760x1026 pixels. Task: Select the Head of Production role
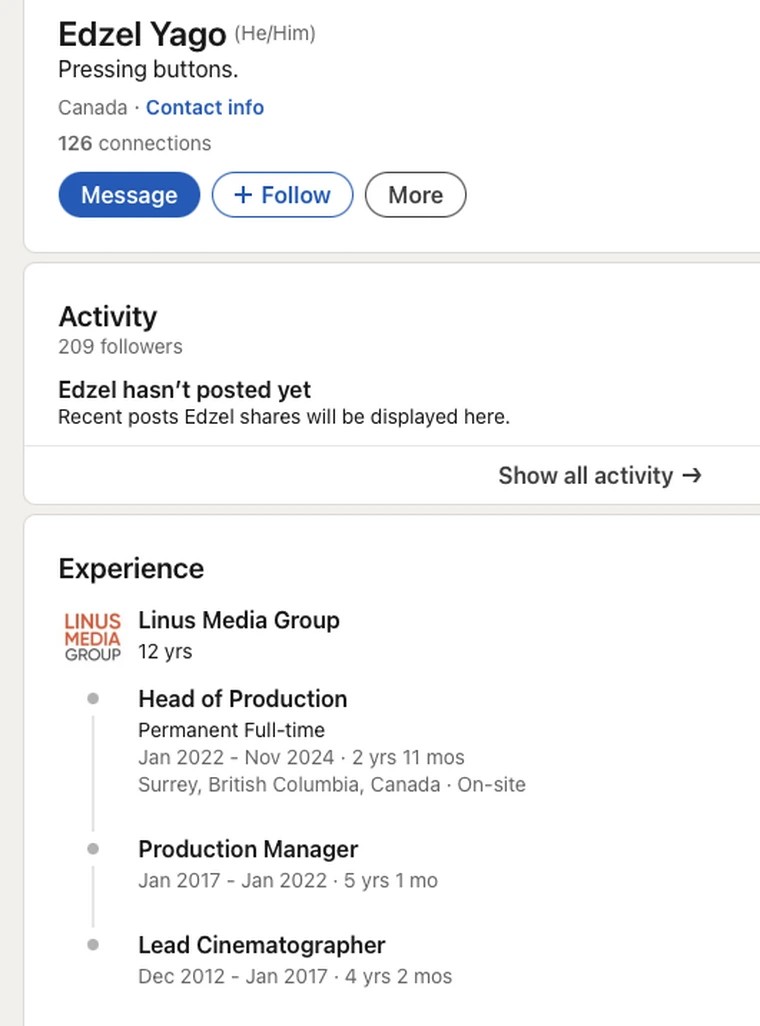(243, 699)
